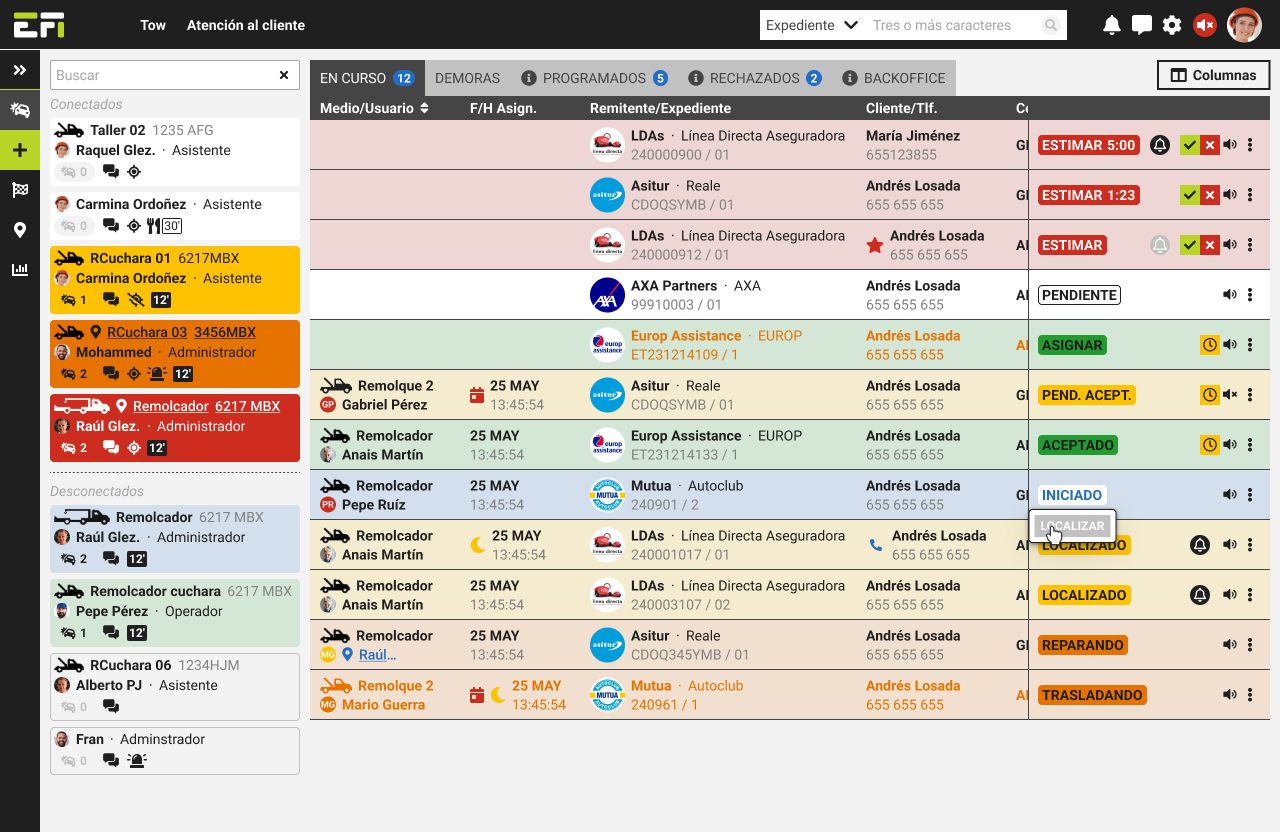
Task: Open the Europ Assistance logo on ET231214109 row
Action: point(608,345)
